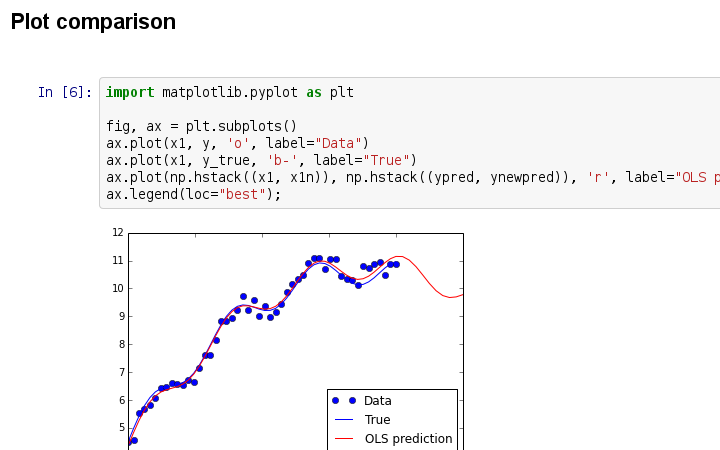
Task: Click the blue dot marker in legend
Action: pyautogui.click(x=345, y=401)
